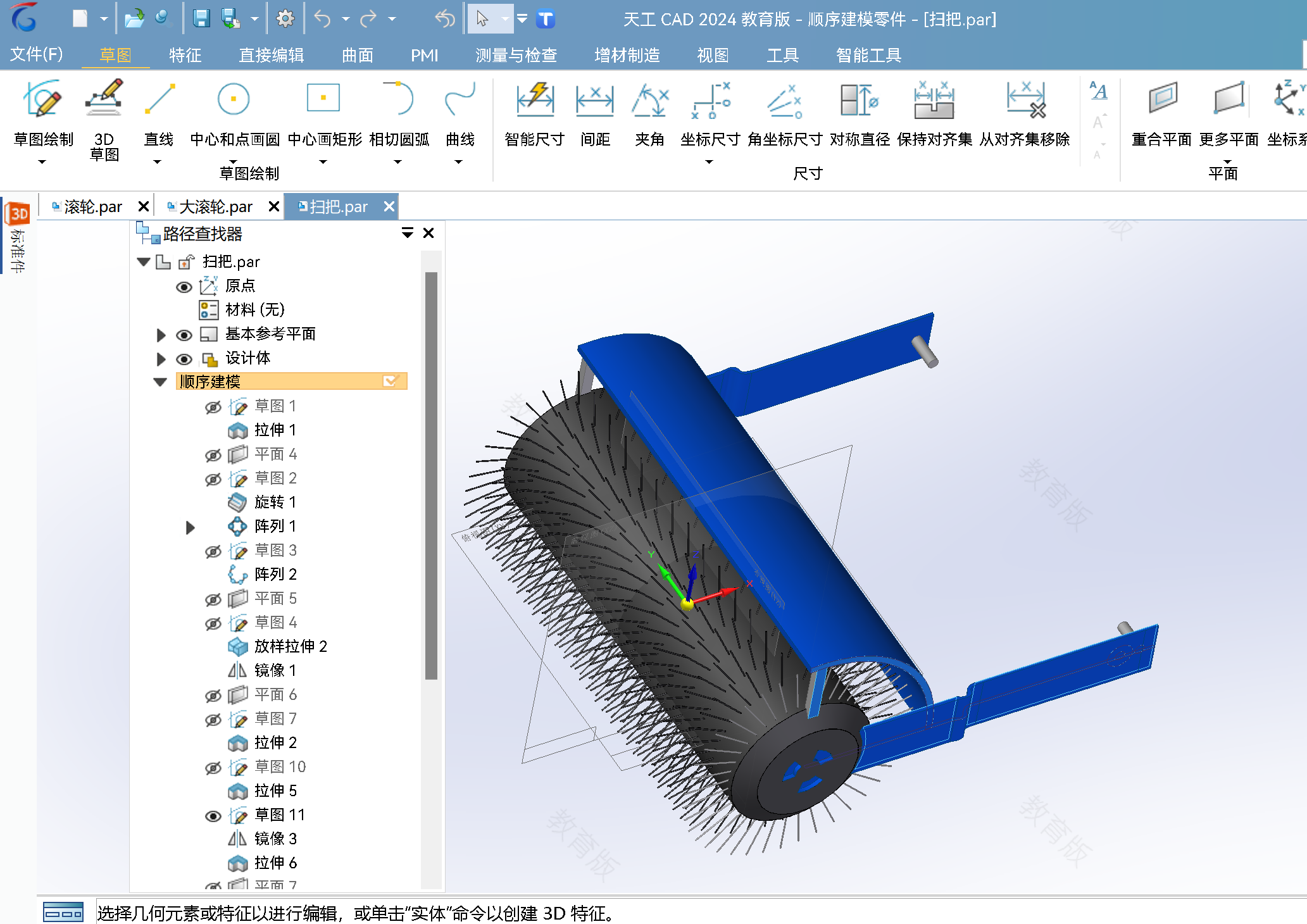The image size is (1307, 924).
Task: Show hidden 草图 2 via eye icon
Action: 213,479
